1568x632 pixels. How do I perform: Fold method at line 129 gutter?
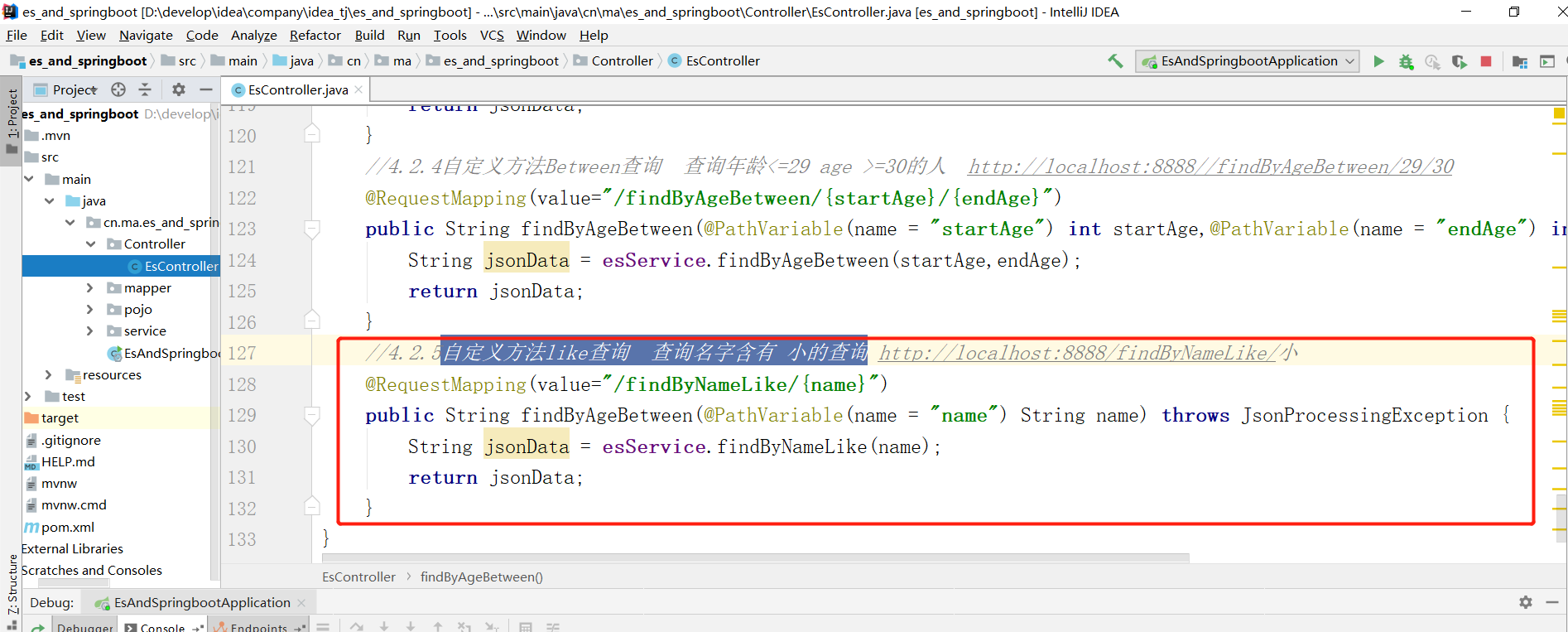(x=312, y=415)
